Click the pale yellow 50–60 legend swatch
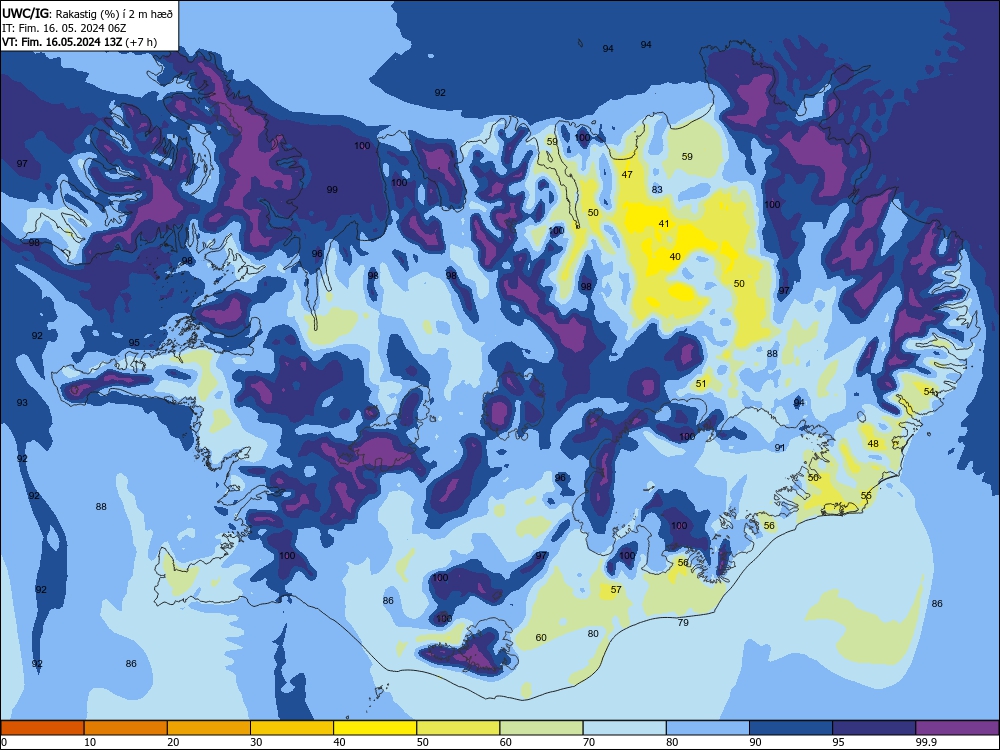Image resolution: width=1000 pixels, height=750 pixels. [x=459, y=728]
